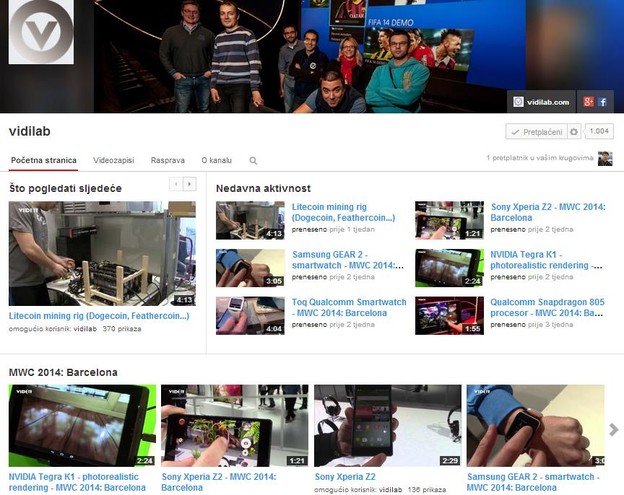This screenshot has width=624, height=495.
Task: Open Litecoin mining rig link in recent activity
Action: (343, 212)
